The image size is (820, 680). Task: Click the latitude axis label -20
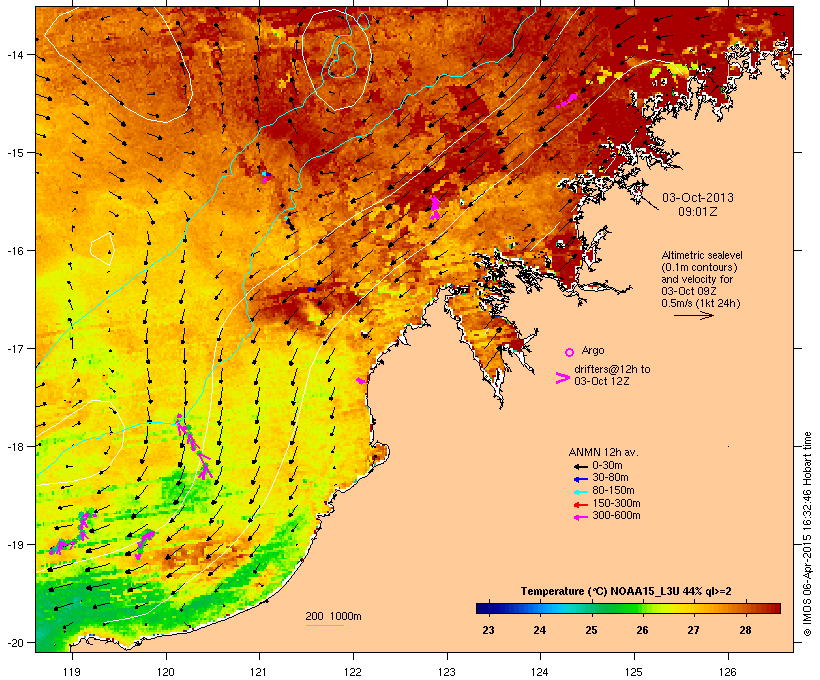click(14, 643)
